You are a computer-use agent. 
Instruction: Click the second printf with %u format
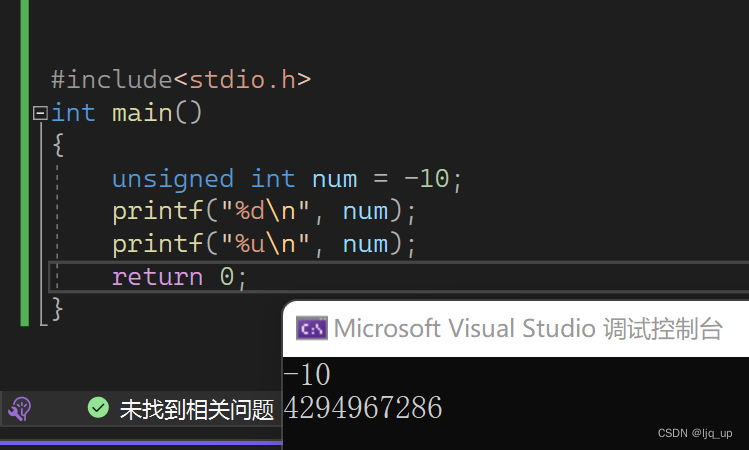pyautogui.click(x=263, y=244)
